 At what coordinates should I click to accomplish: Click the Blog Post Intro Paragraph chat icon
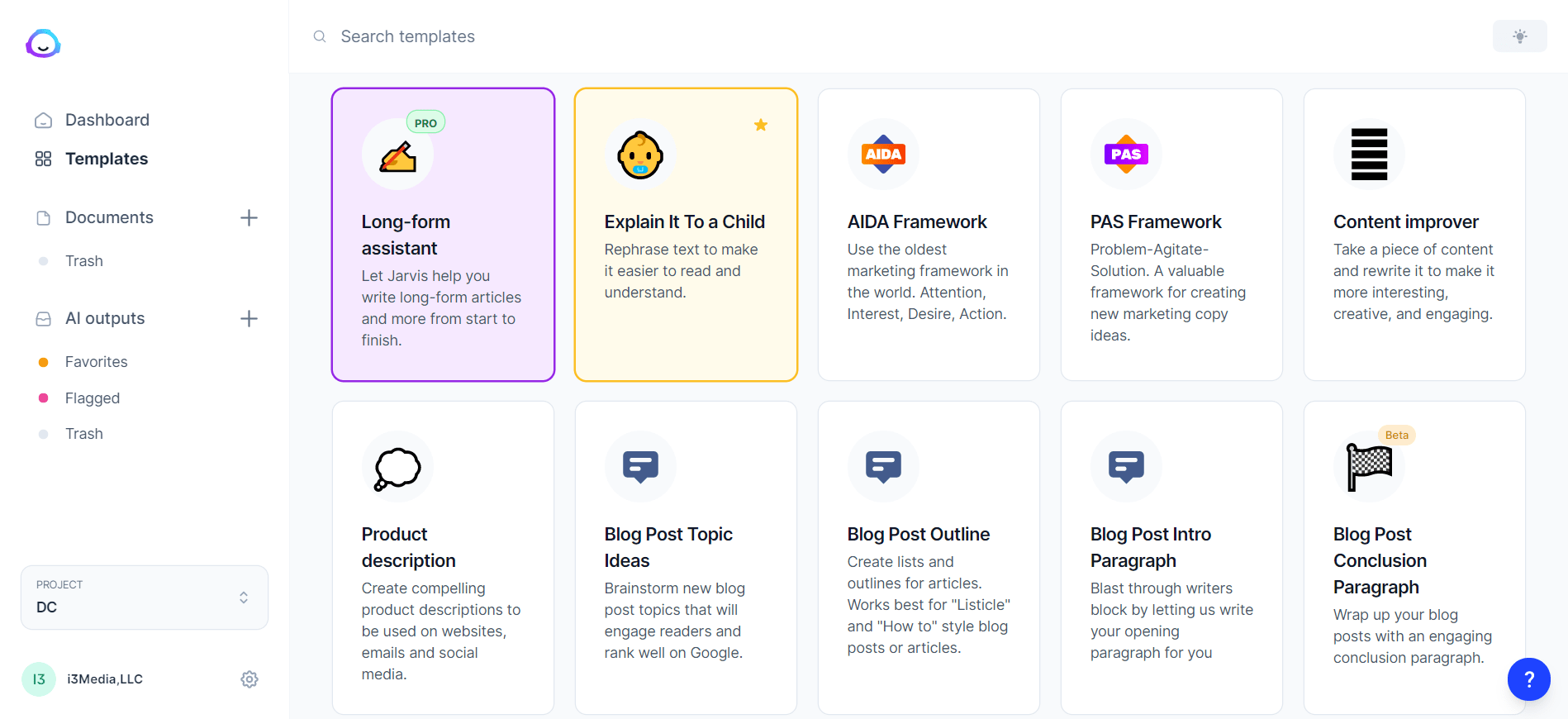1126,467
